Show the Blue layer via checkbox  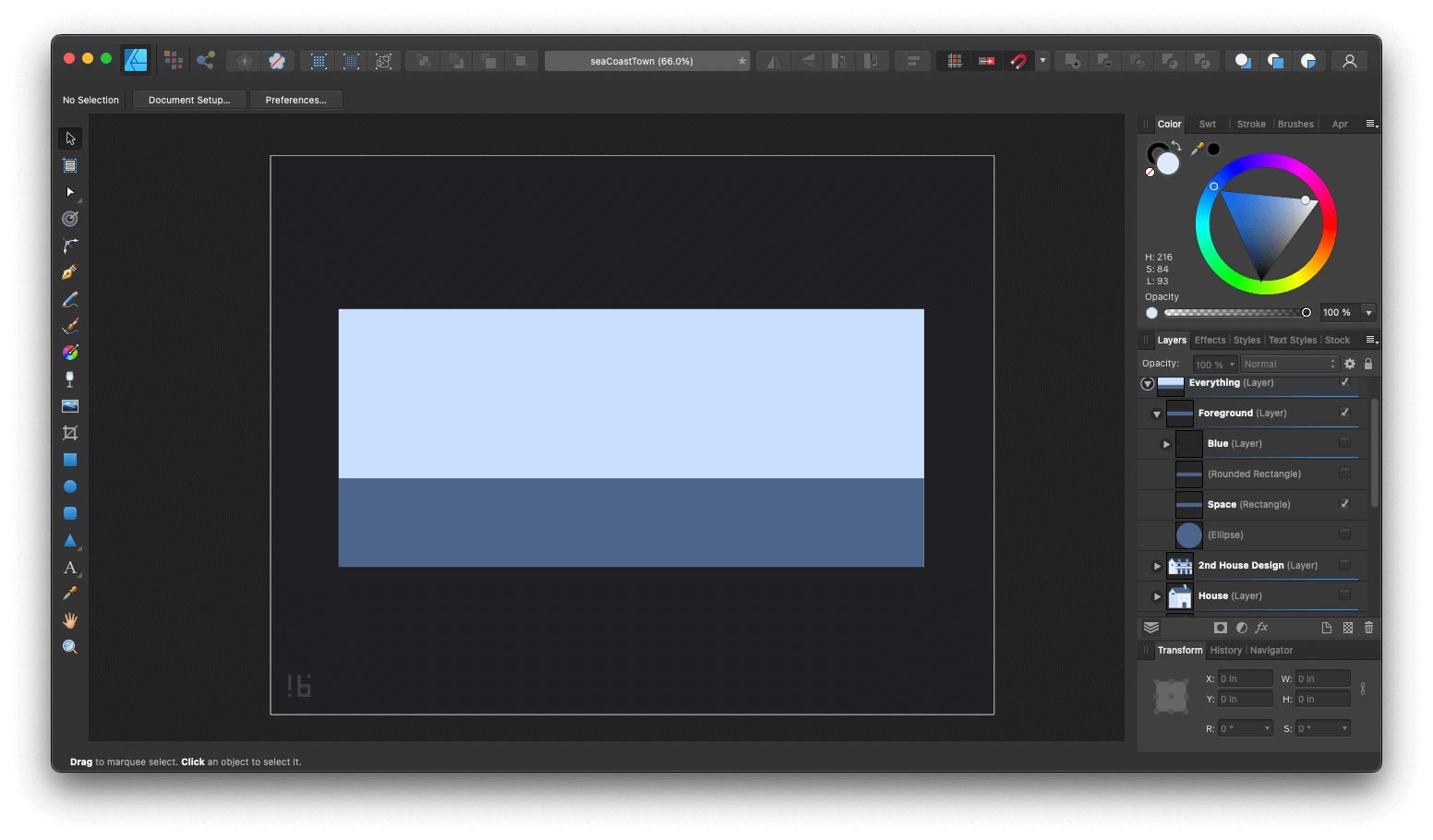pyautogui.click(x=1344, y=443)
